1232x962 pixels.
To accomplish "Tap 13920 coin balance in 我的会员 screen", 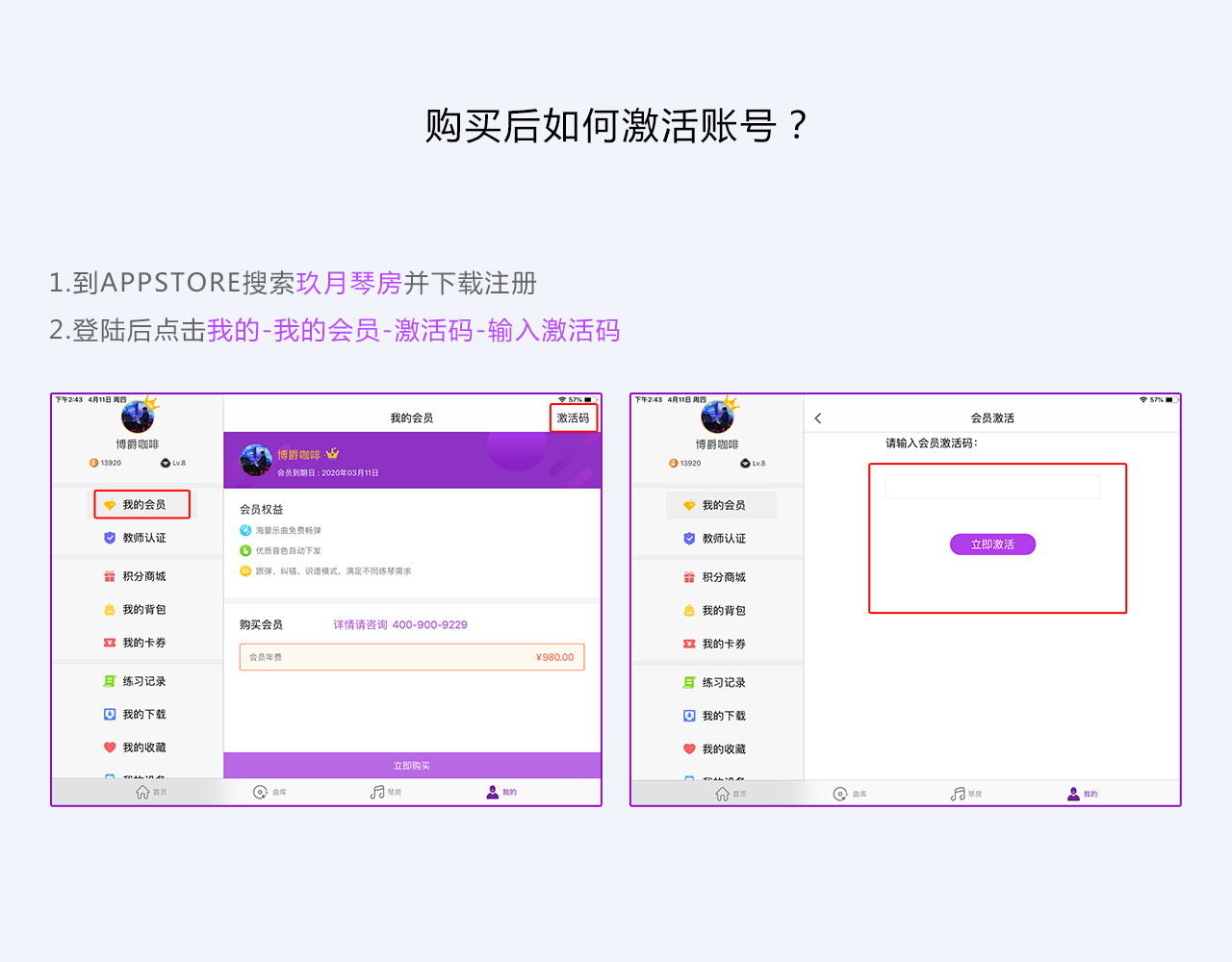I will pos(105,463).
